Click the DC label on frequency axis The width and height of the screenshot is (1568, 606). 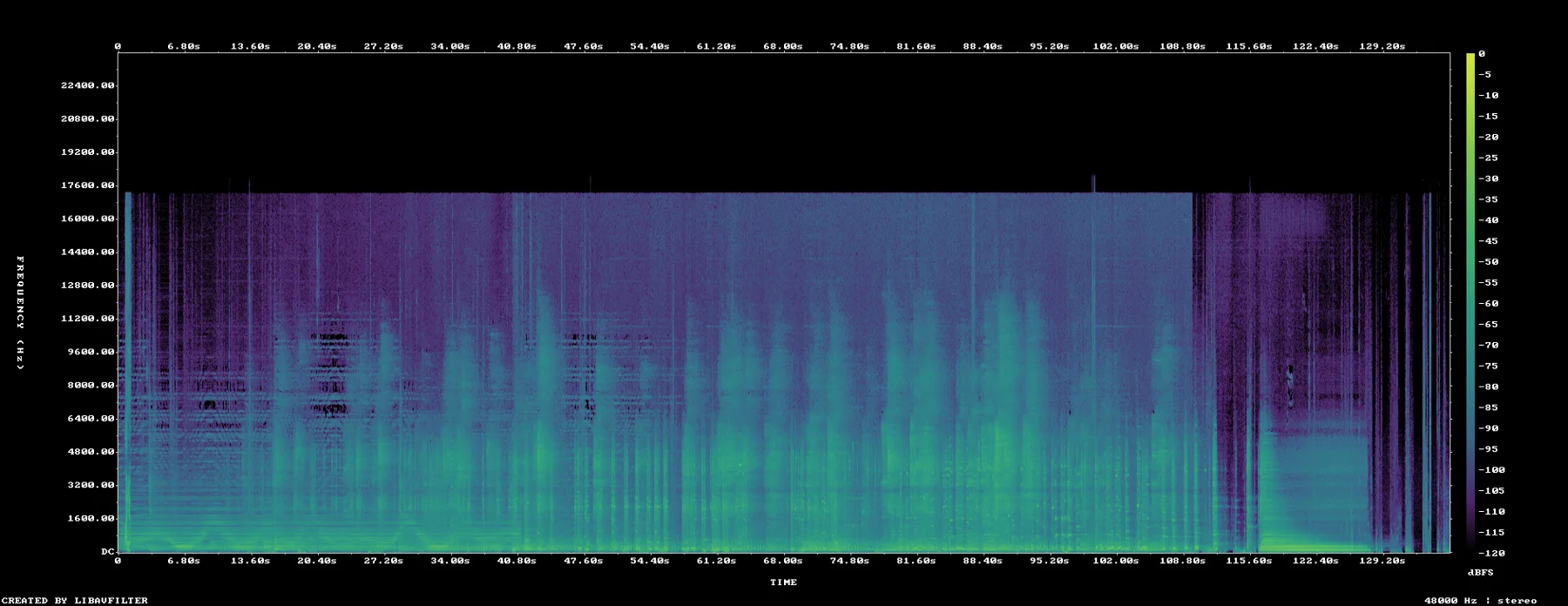coord(108,551)
